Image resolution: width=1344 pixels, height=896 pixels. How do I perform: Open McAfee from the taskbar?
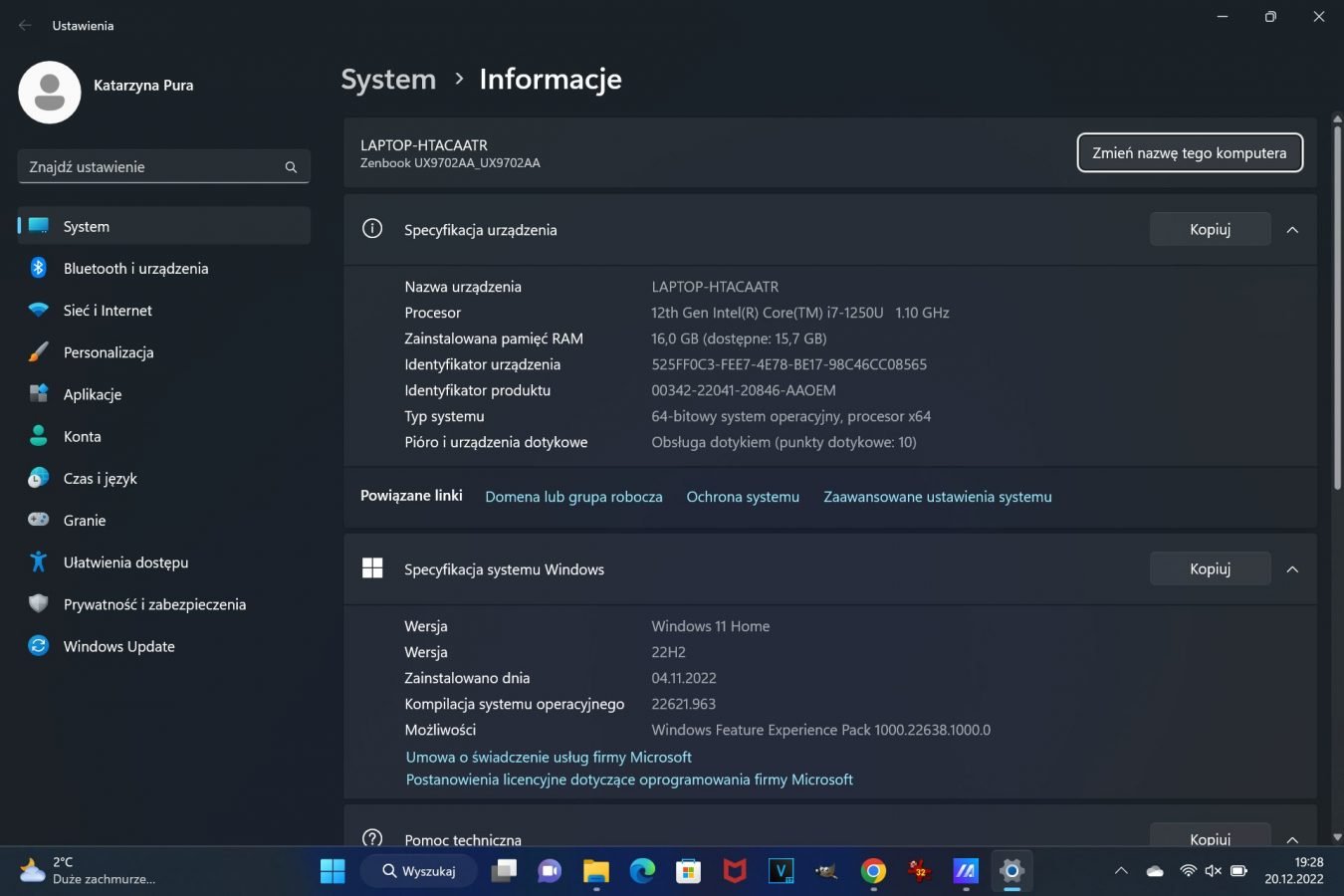[735, 871]
